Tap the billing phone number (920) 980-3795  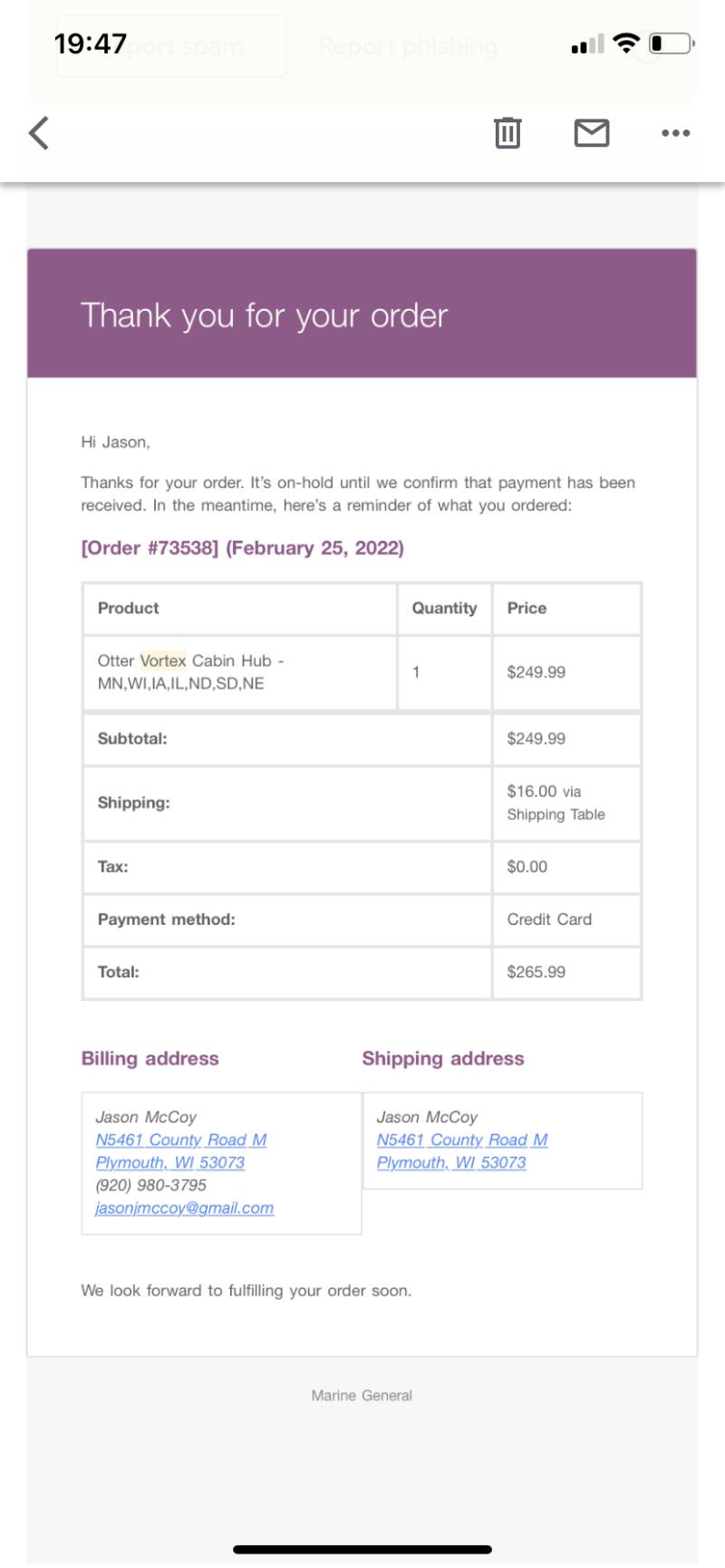click(151, 1185)
